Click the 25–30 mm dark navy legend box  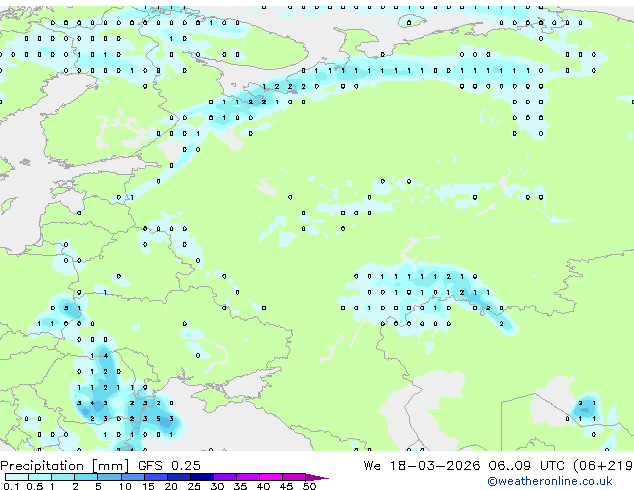(202, 477)
